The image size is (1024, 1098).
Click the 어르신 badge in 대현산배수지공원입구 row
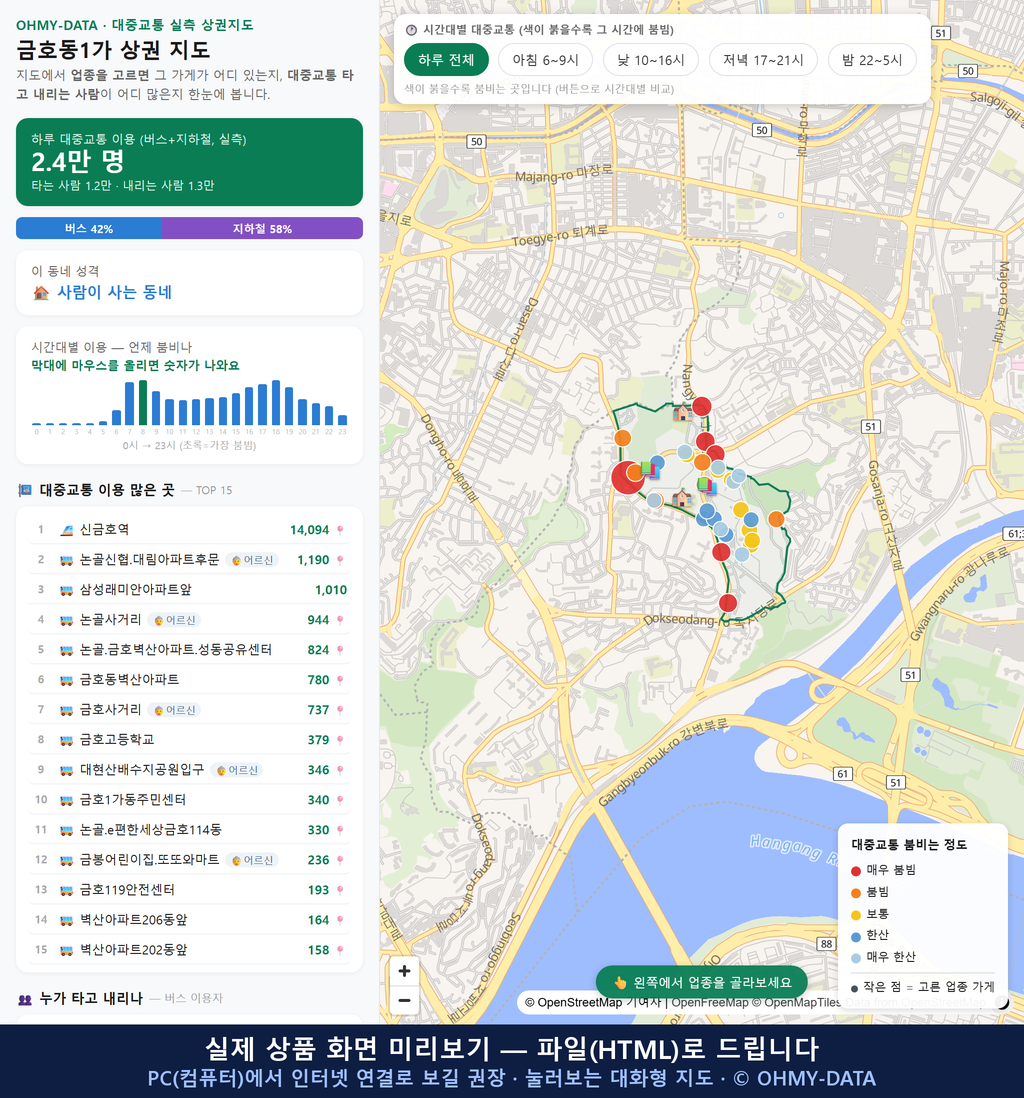point(237,770)
